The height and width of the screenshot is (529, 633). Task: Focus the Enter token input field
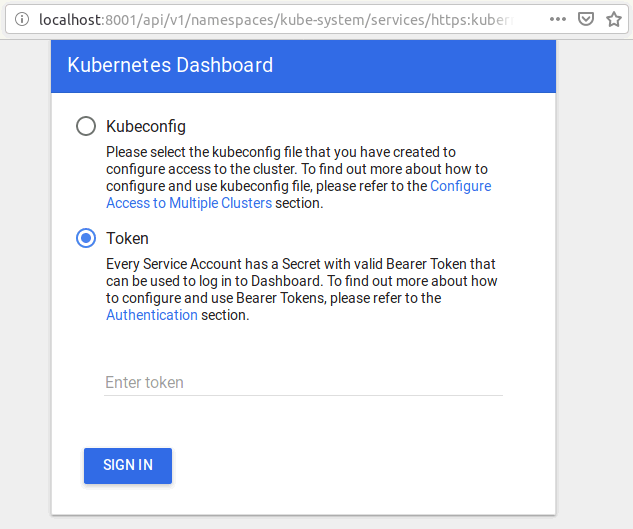click(x=303, y=382)
